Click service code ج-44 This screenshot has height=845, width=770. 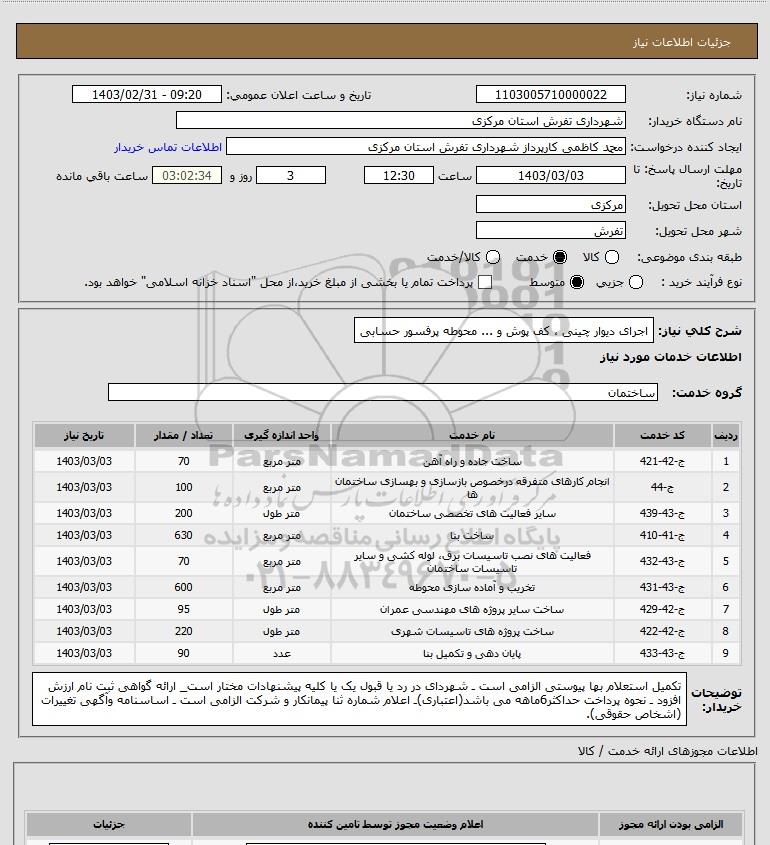(x=662, y=487)
